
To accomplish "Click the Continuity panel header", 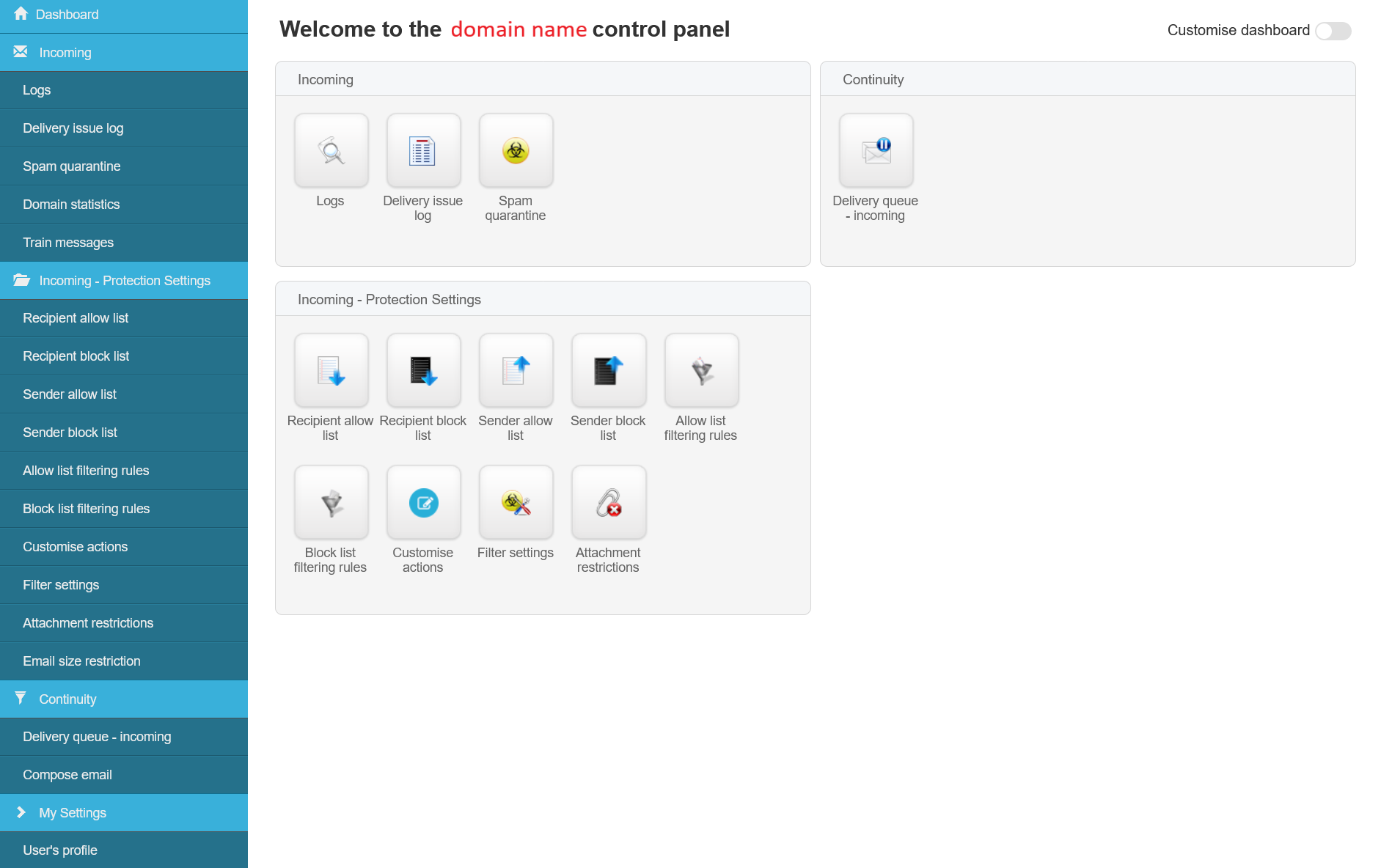I will click(1088, 79).
